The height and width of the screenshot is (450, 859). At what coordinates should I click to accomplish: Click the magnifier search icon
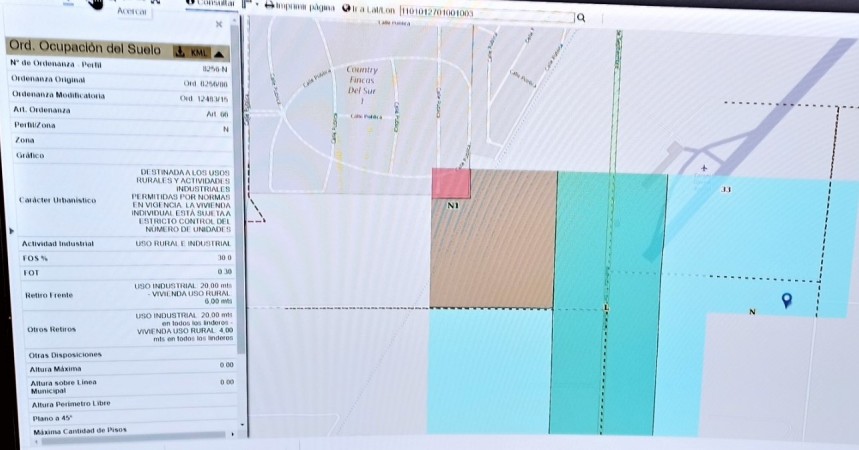(581, 18)
